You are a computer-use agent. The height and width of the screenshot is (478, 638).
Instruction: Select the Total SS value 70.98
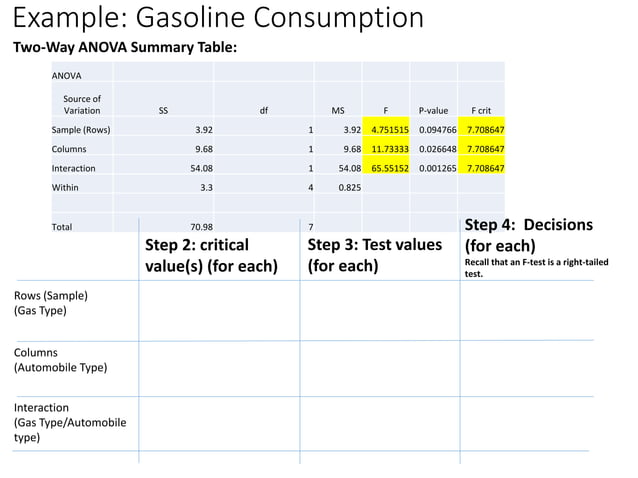coord(201,227)
